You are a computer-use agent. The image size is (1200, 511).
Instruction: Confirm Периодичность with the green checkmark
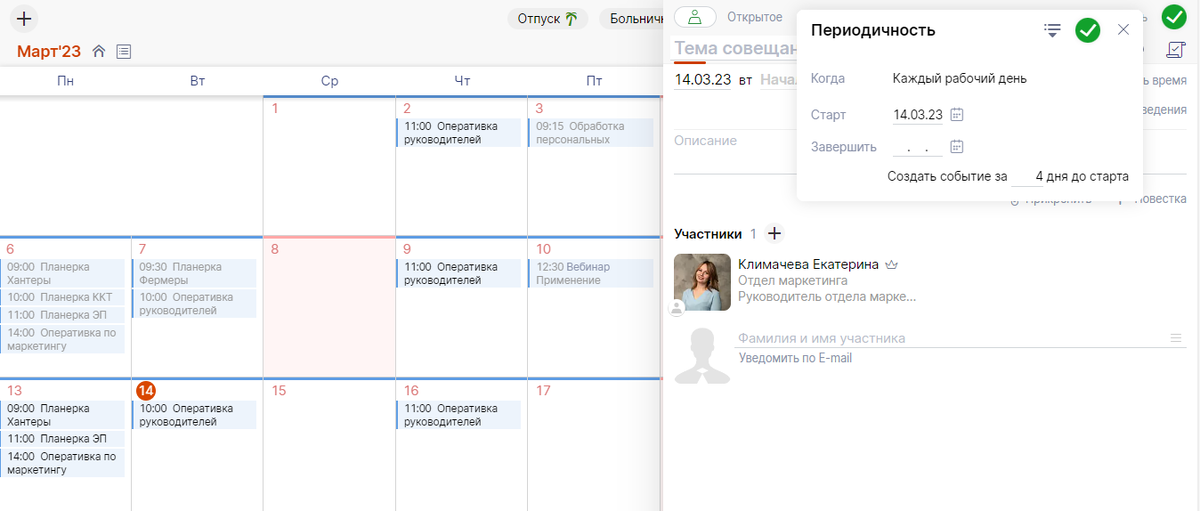1088,30
